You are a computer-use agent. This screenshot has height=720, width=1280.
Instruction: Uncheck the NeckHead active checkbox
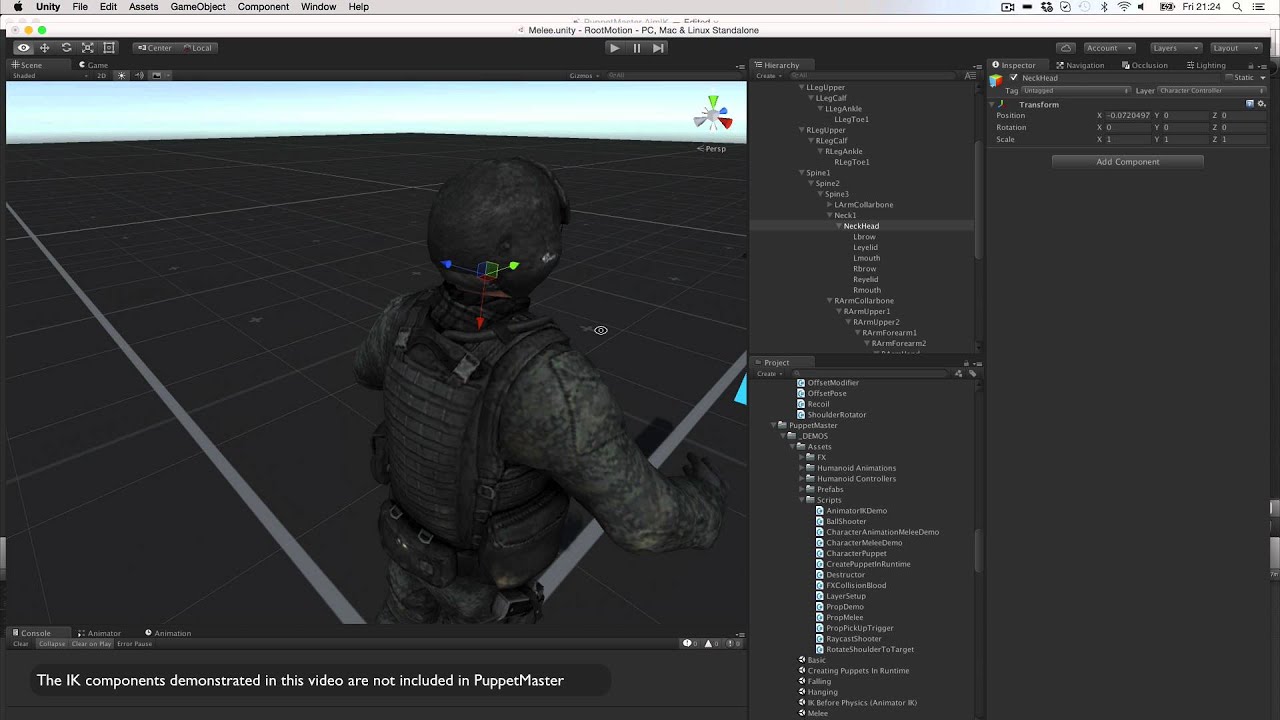click(1014, 77)
